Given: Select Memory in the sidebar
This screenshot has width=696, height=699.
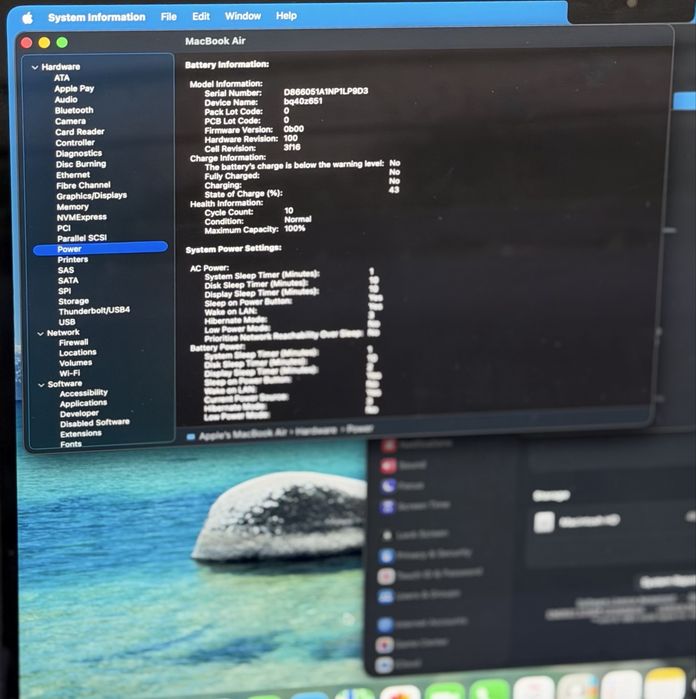Looking at the screenshot, I should (x=73, y=207).
